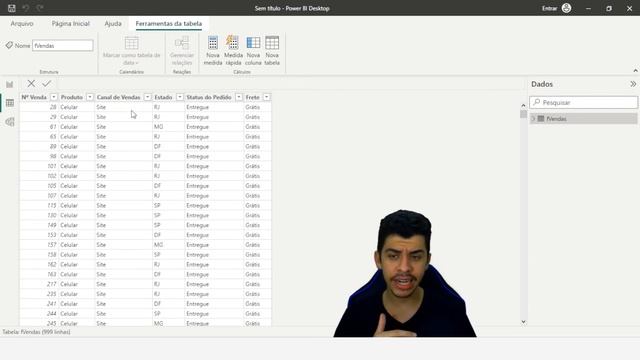Viewport: 640px width, 360px height.
Task: Create a Nova tabela
Action: tap(272, 51)
